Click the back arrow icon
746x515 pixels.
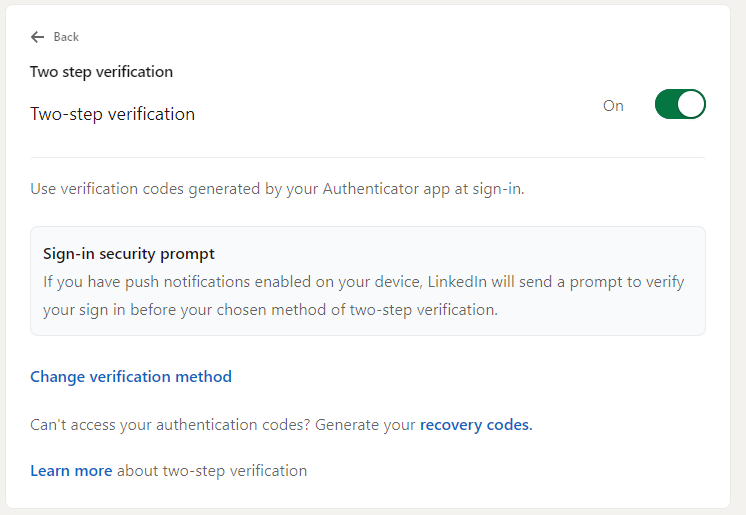(x=38, y=37)
